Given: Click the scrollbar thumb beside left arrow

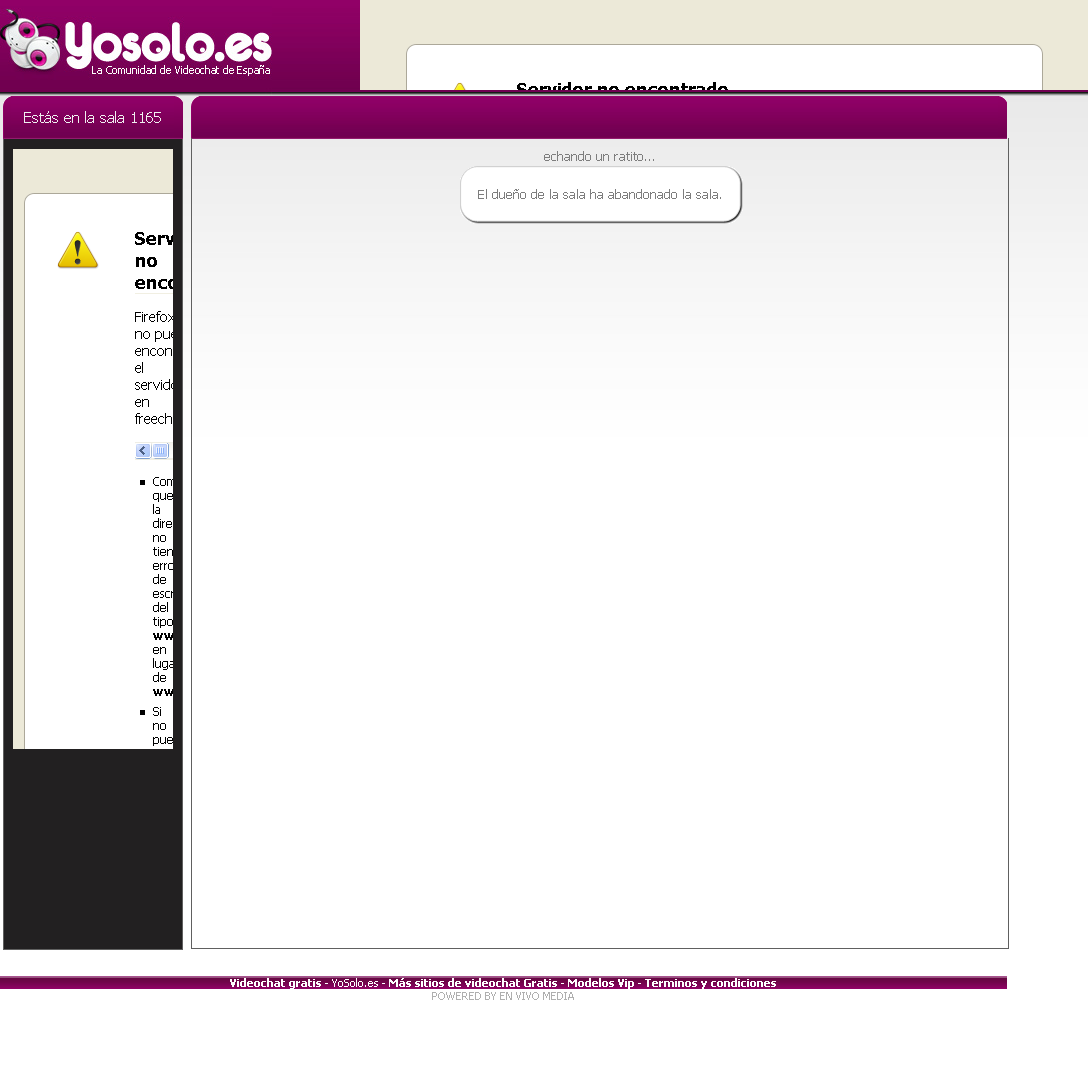Looking at the screenshot, I should point(160,451).
